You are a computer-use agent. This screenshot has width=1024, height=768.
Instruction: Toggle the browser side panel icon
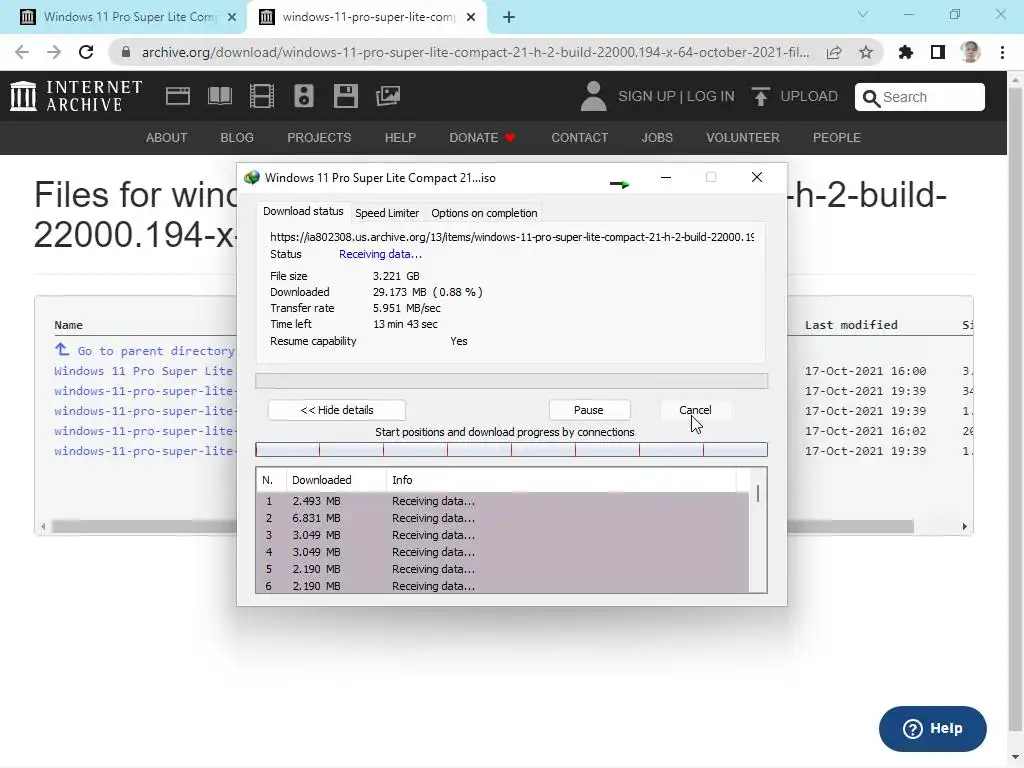938,52
